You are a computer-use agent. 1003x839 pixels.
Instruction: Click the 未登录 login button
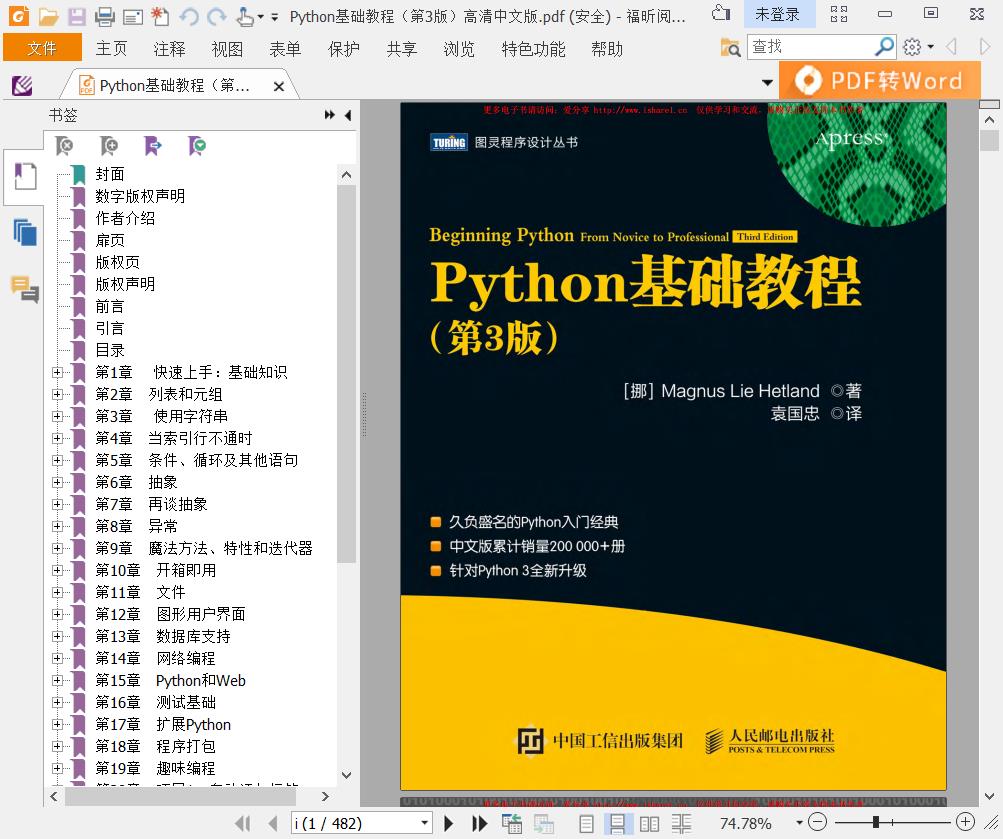(x=778, y=14)
